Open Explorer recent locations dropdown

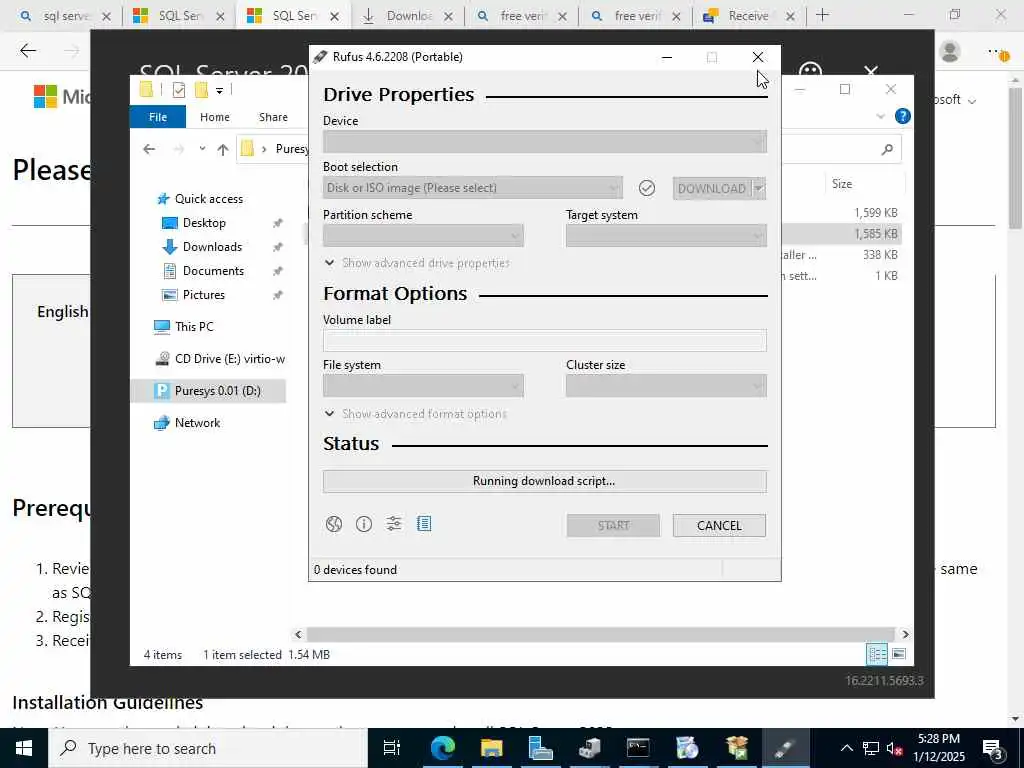click(202, 150)
